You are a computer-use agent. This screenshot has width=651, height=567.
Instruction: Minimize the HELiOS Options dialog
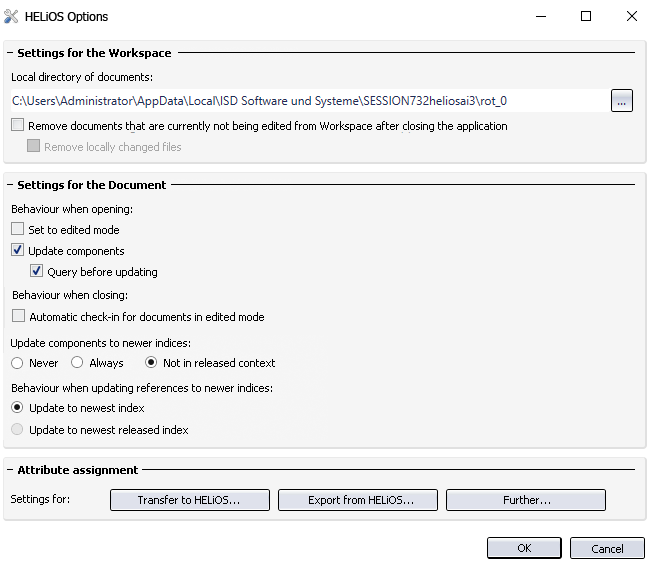click(540, 16)
